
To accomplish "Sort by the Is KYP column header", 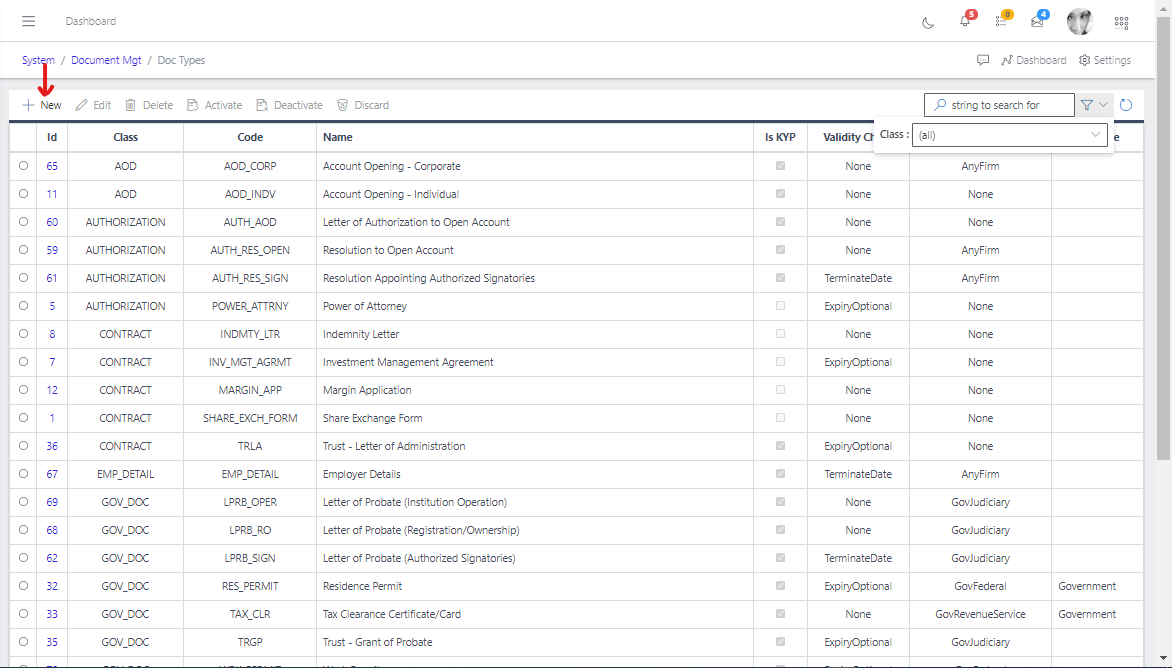I will [780, 137].
